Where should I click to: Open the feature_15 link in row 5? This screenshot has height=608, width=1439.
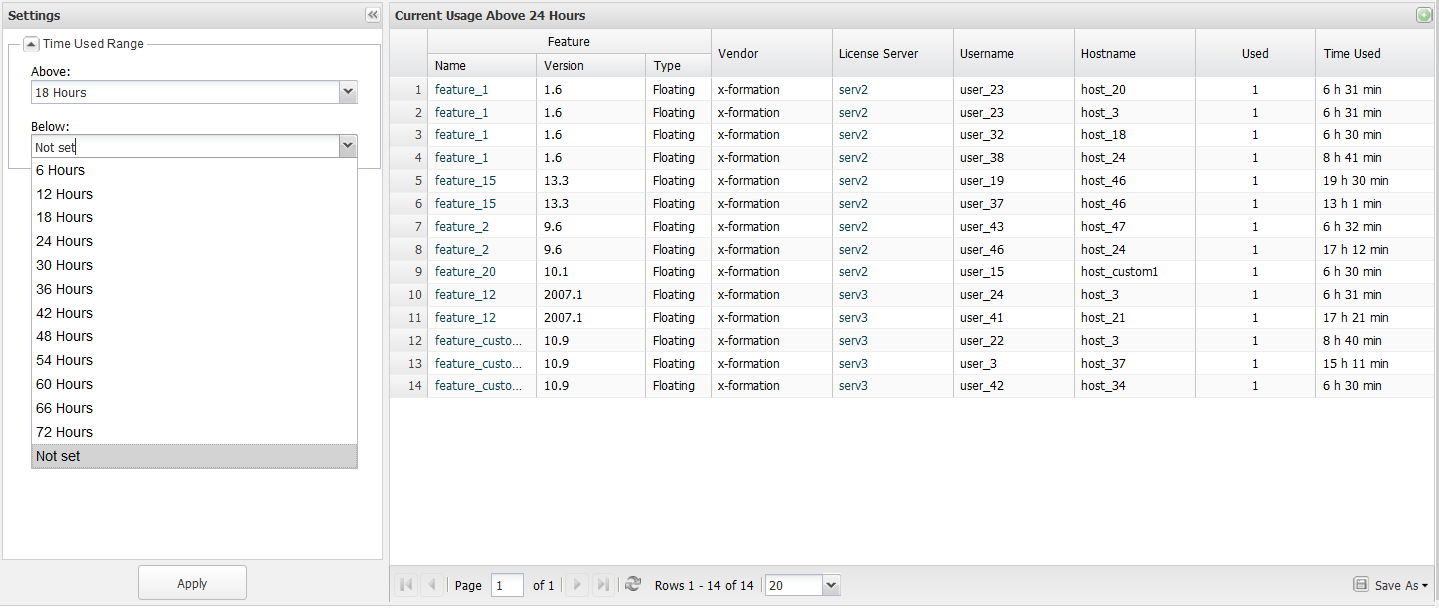point(465,181)
